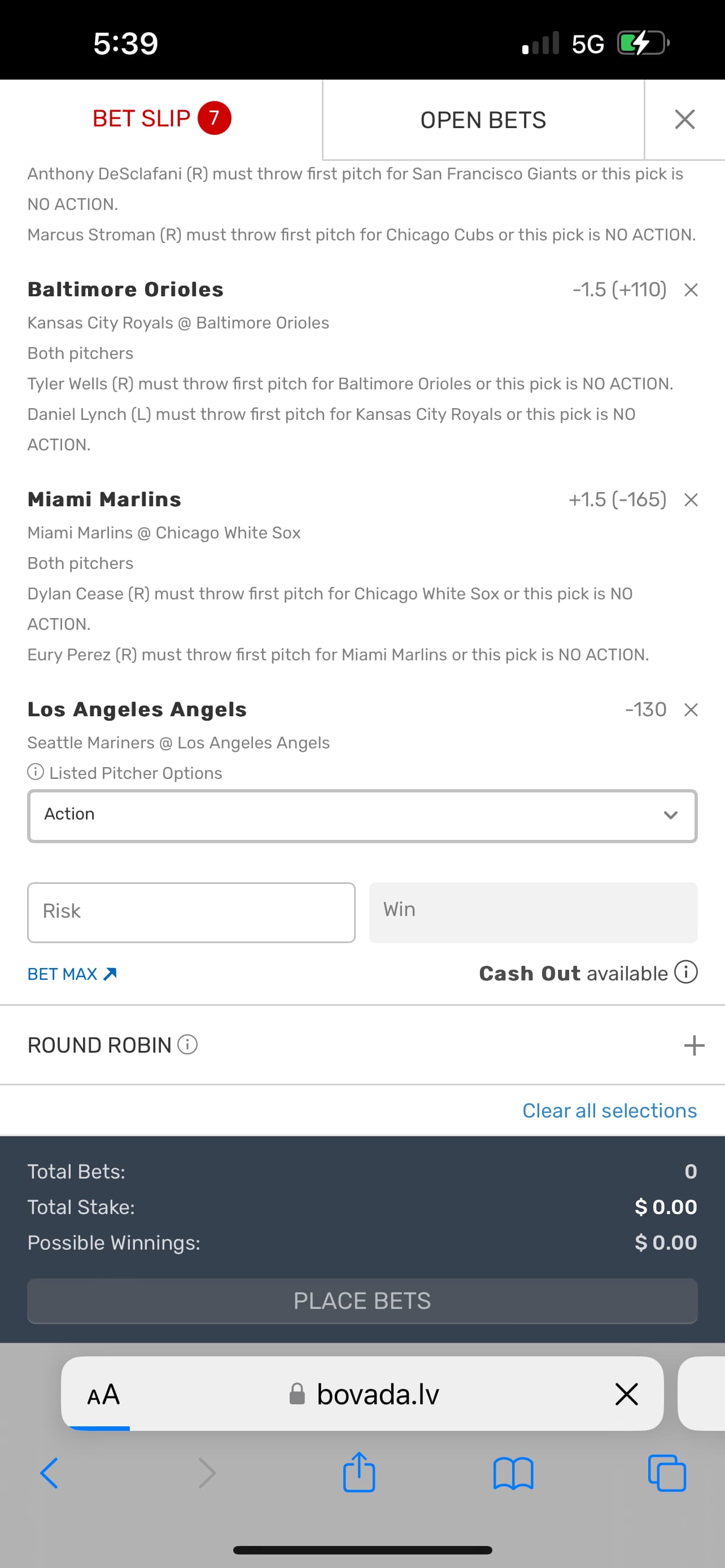Open Safari bookmarks icon
This screenshot has width=725, height=1568.
click(513, 1473)
